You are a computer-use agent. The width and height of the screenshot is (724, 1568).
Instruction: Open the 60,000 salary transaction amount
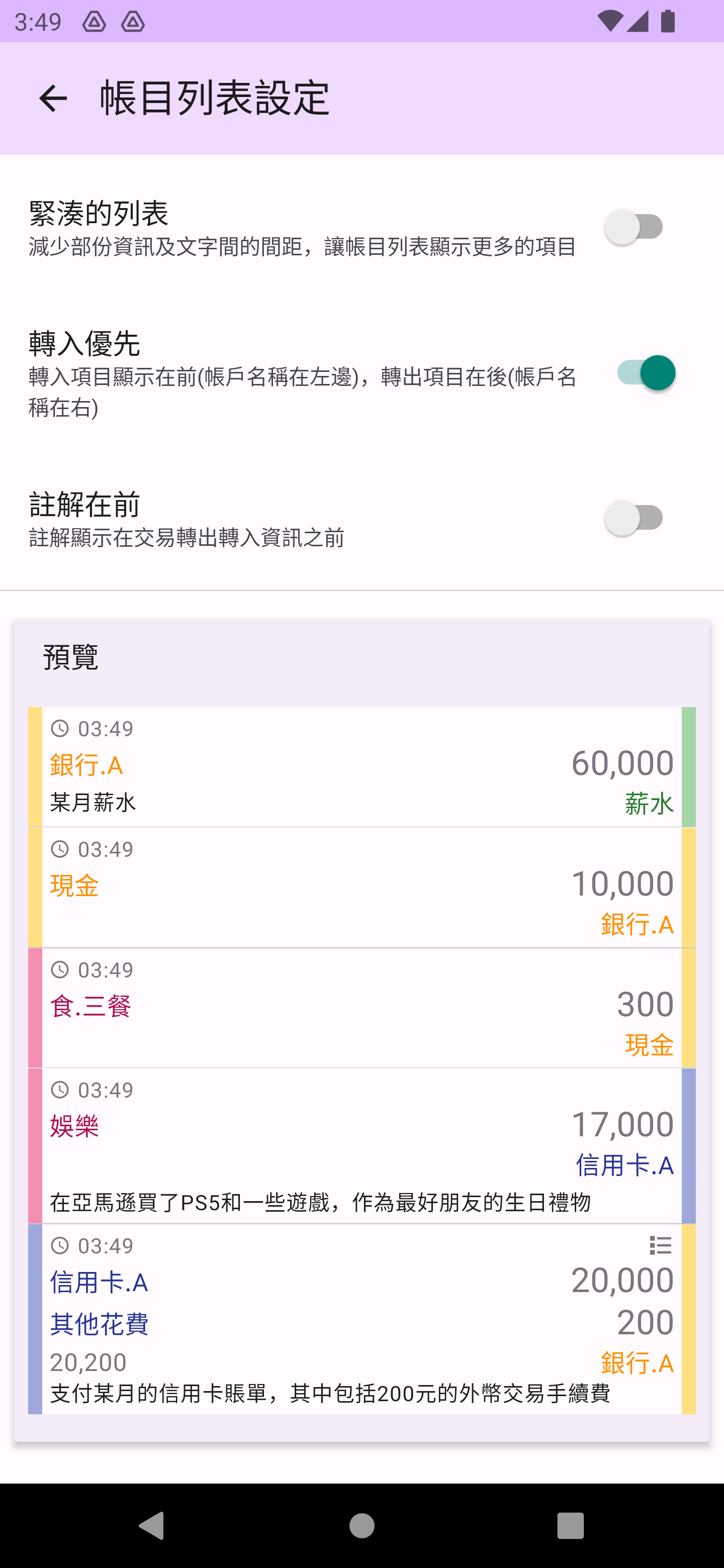pos(622,763)
